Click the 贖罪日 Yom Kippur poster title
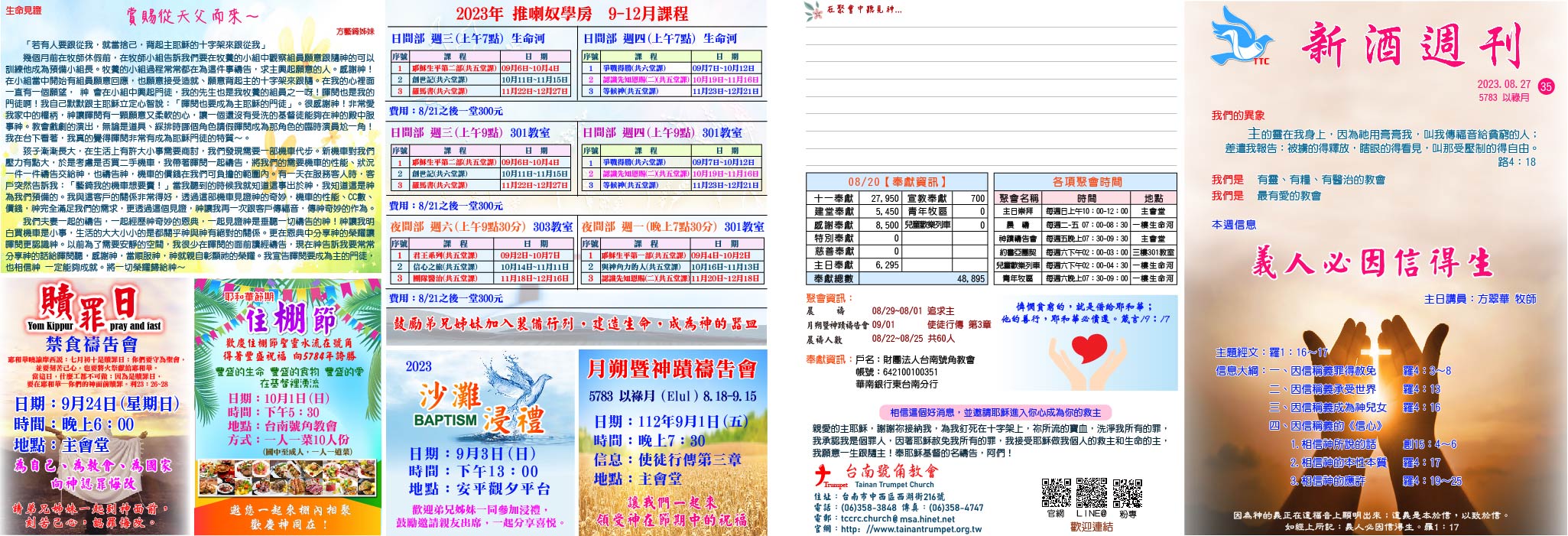 tap(94, 306)
